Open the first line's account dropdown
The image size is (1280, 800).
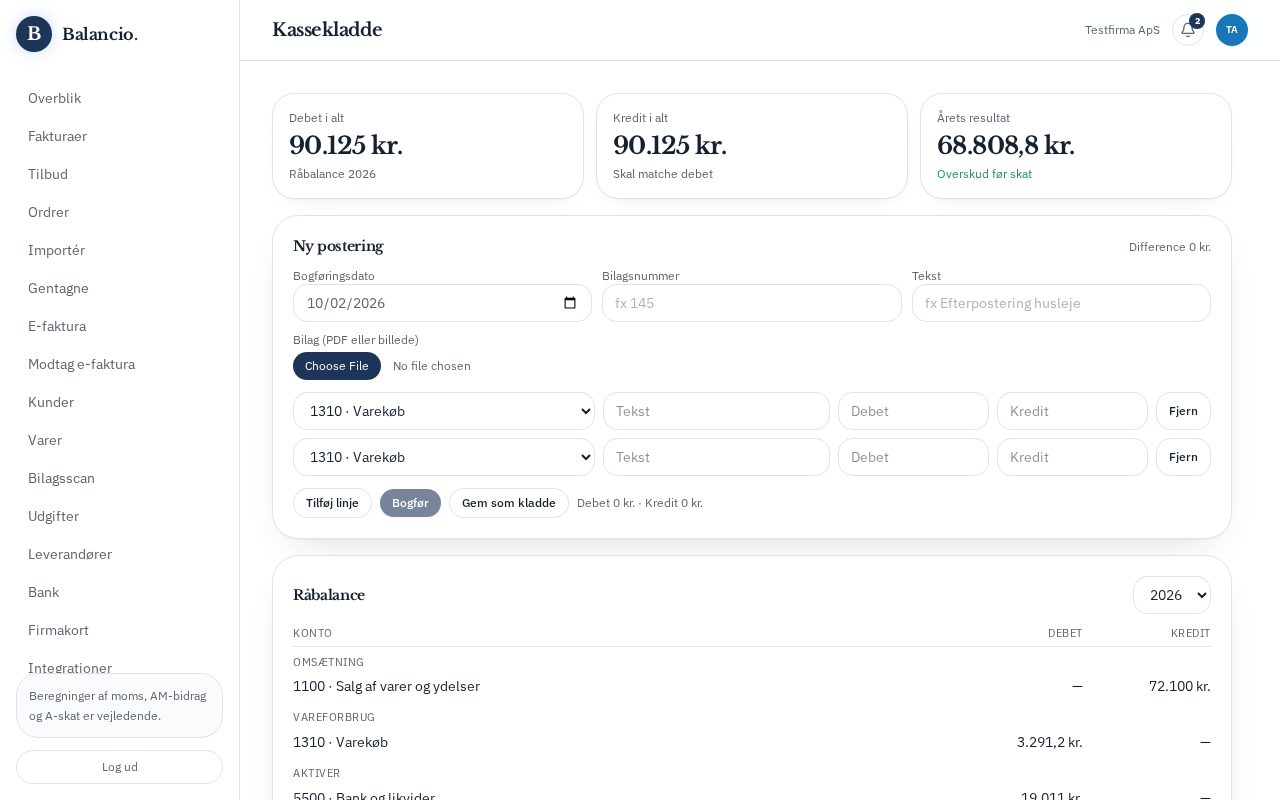coord(444,411)
